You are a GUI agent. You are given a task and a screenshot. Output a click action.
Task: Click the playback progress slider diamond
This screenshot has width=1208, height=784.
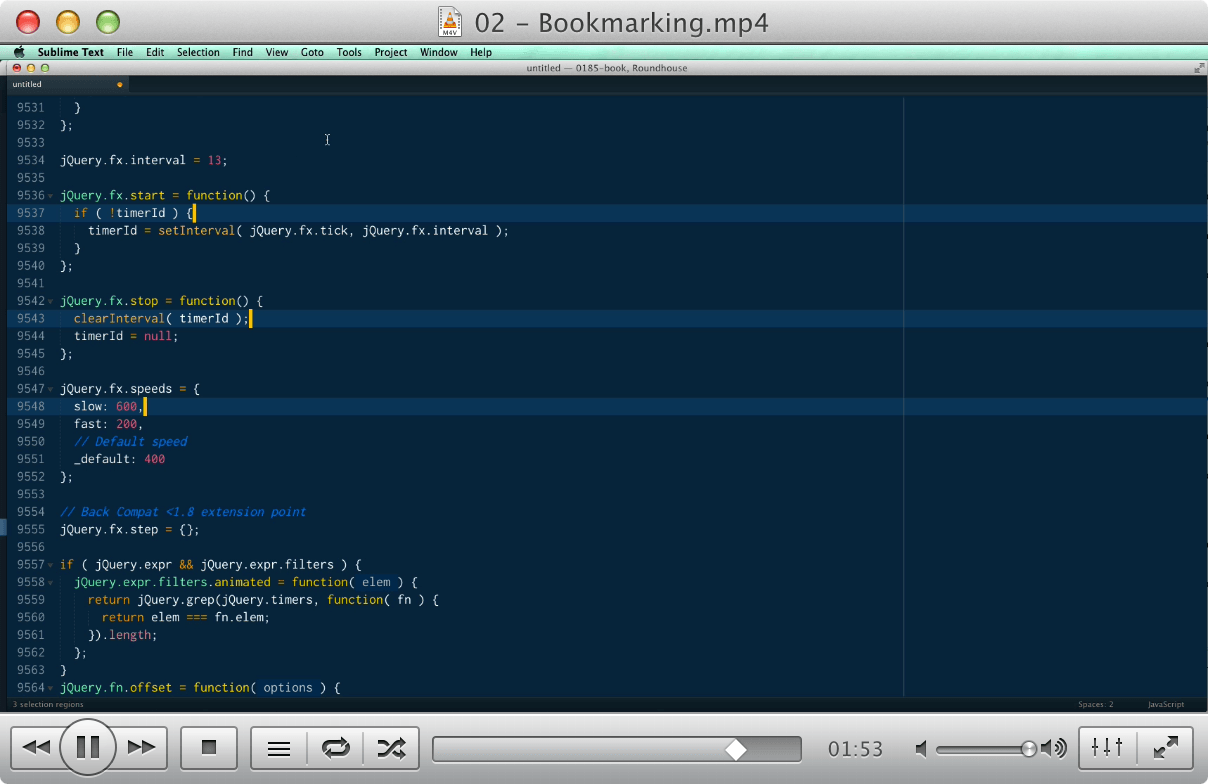pyautogui.click(x=737, y=747)
